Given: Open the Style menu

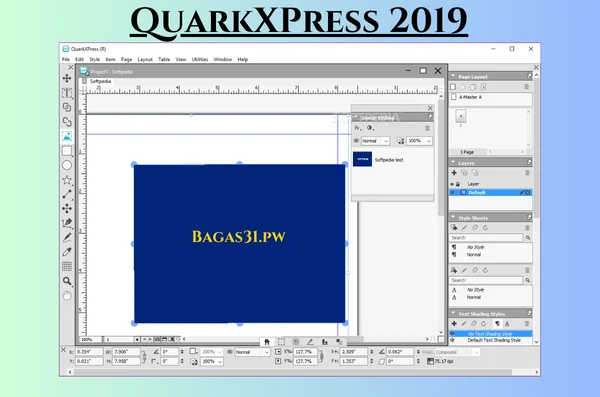Looking at the screenshot, I should pyautogui.click(x=95, y=59).
